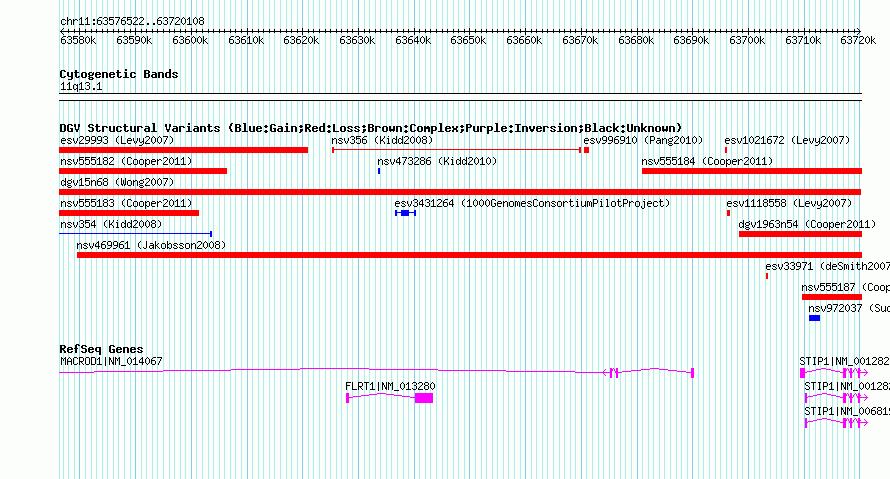The width and height of the screenshot is (890, 479).
Task: Click the 63580k ruler tick label
Action: pos(78,40)
